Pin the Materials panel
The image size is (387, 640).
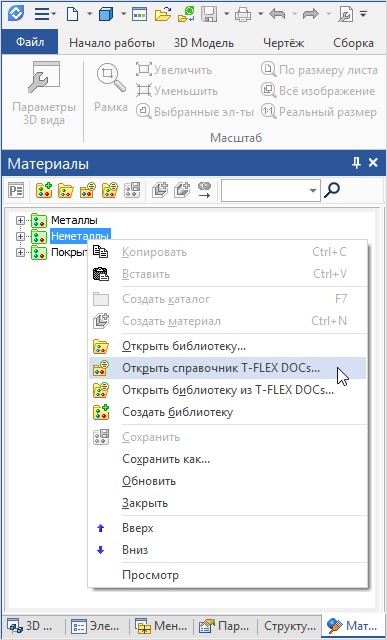pyautogui.click(x=356, y=163)
